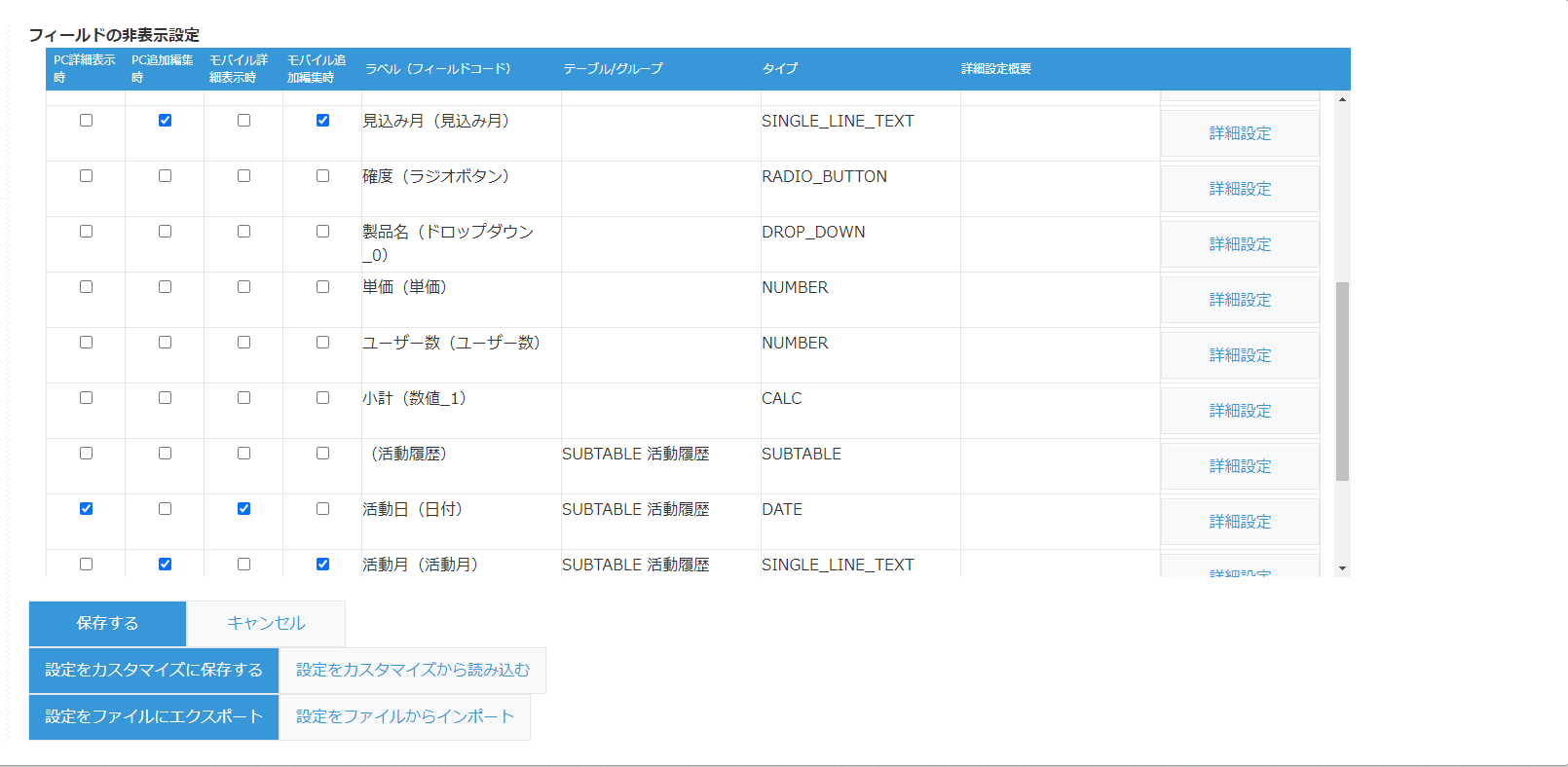1568x767 pixels.
Task: Uncheck PC追加編集時 for 見込み月 row
Action: [165, 121]
